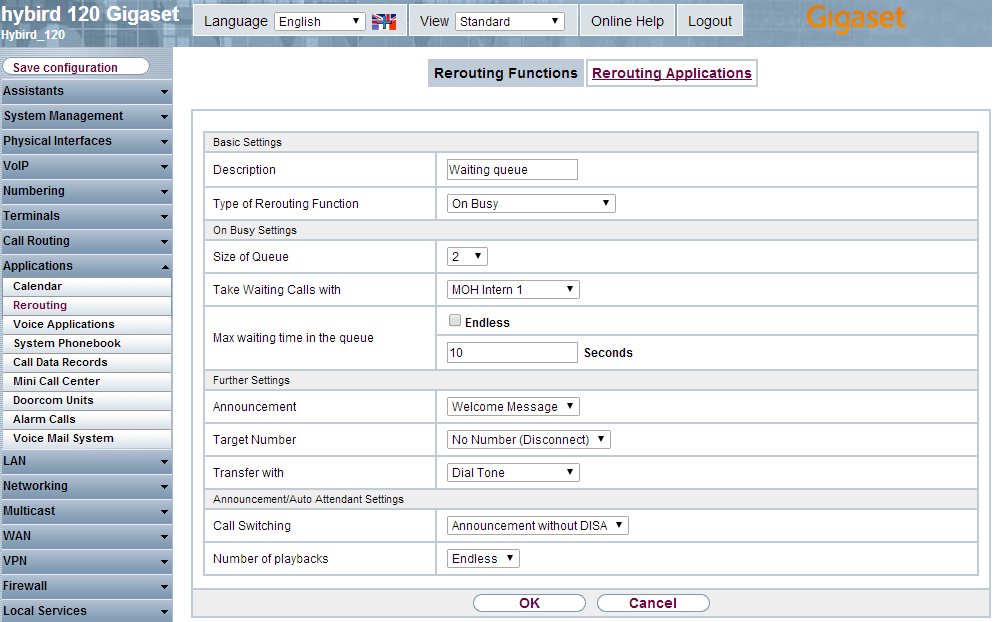
Task: Open Call Data Records submenu item
Action: (87, 363)
